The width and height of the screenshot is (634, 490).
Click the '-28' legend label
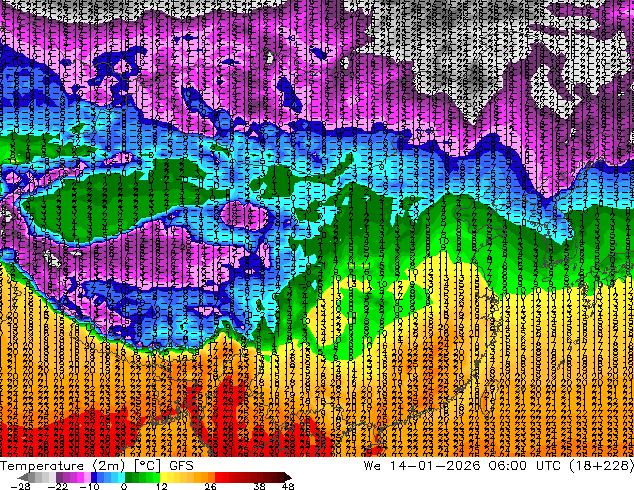[x=20, y=486]
